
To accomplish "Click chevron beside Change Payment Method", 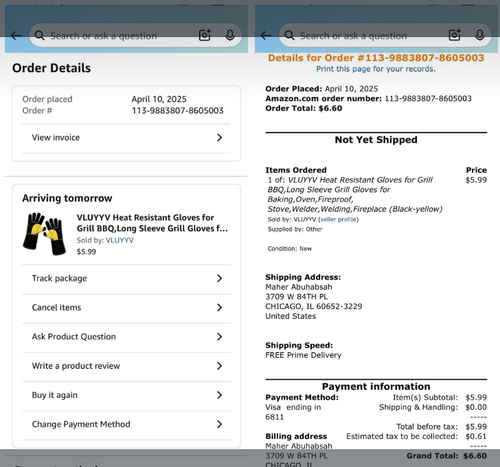I will click(219, 424).
